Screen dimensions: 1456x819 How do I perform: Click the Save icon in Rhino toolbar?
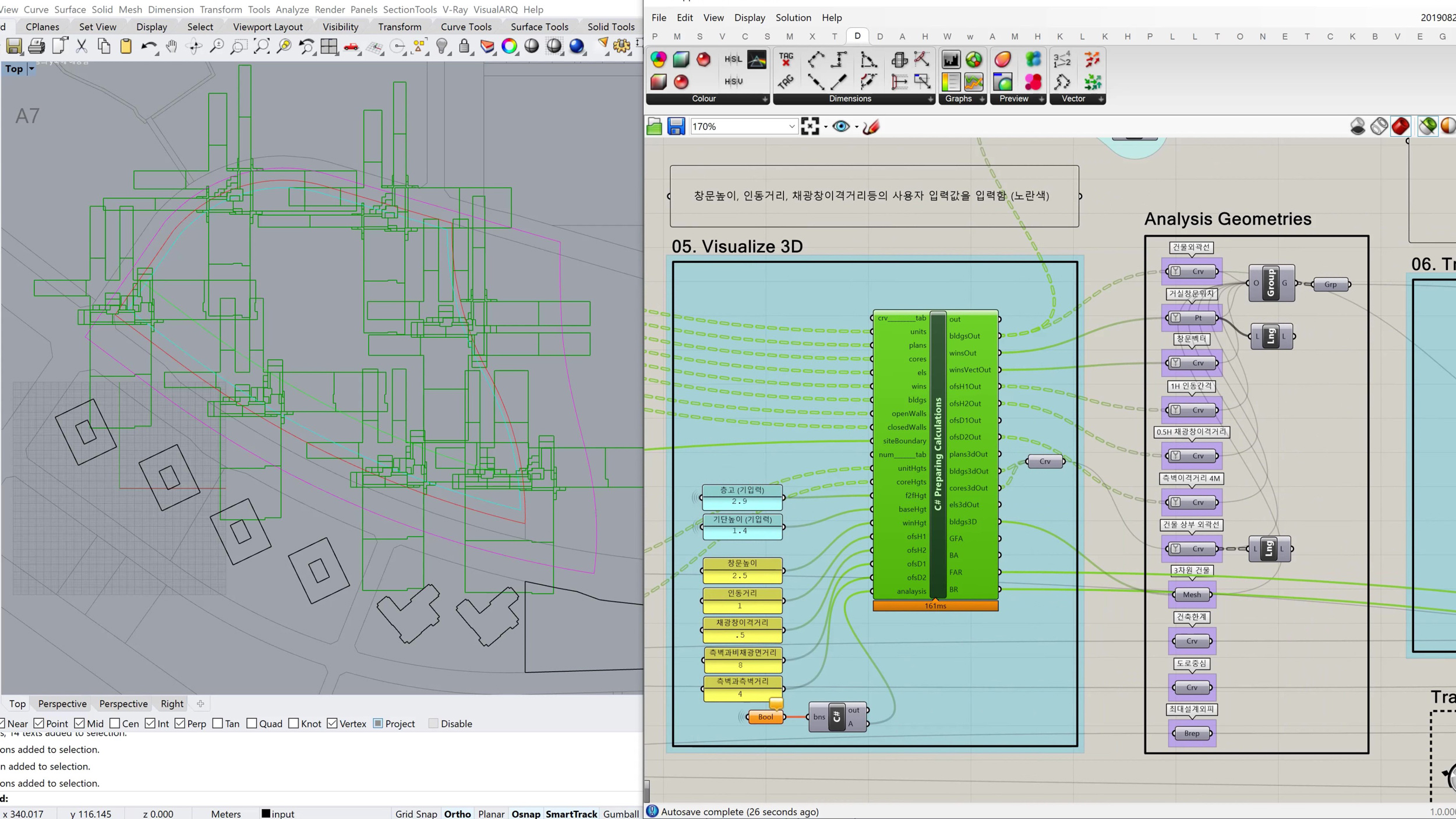pyautogui.click(x=14, y=46)
